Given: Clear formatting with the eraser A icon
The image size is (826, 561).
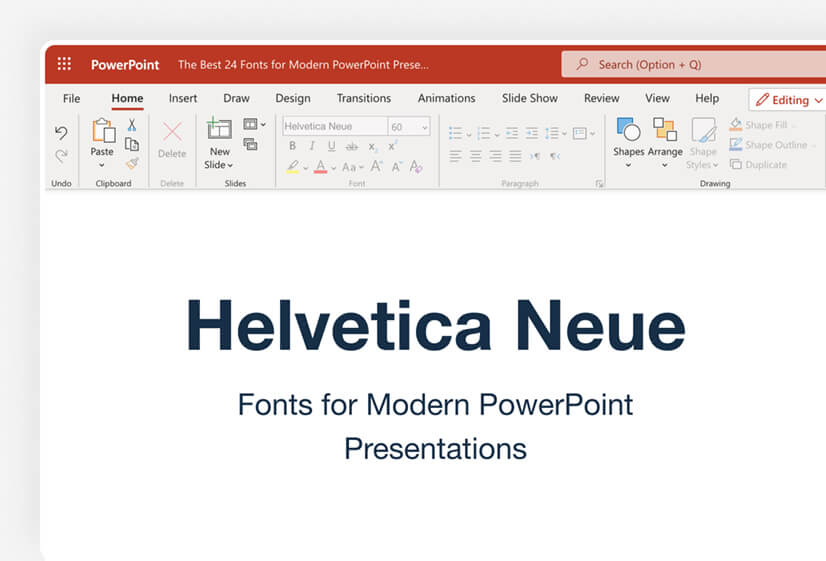Looking at the screenshot, I should coord(416,167).
